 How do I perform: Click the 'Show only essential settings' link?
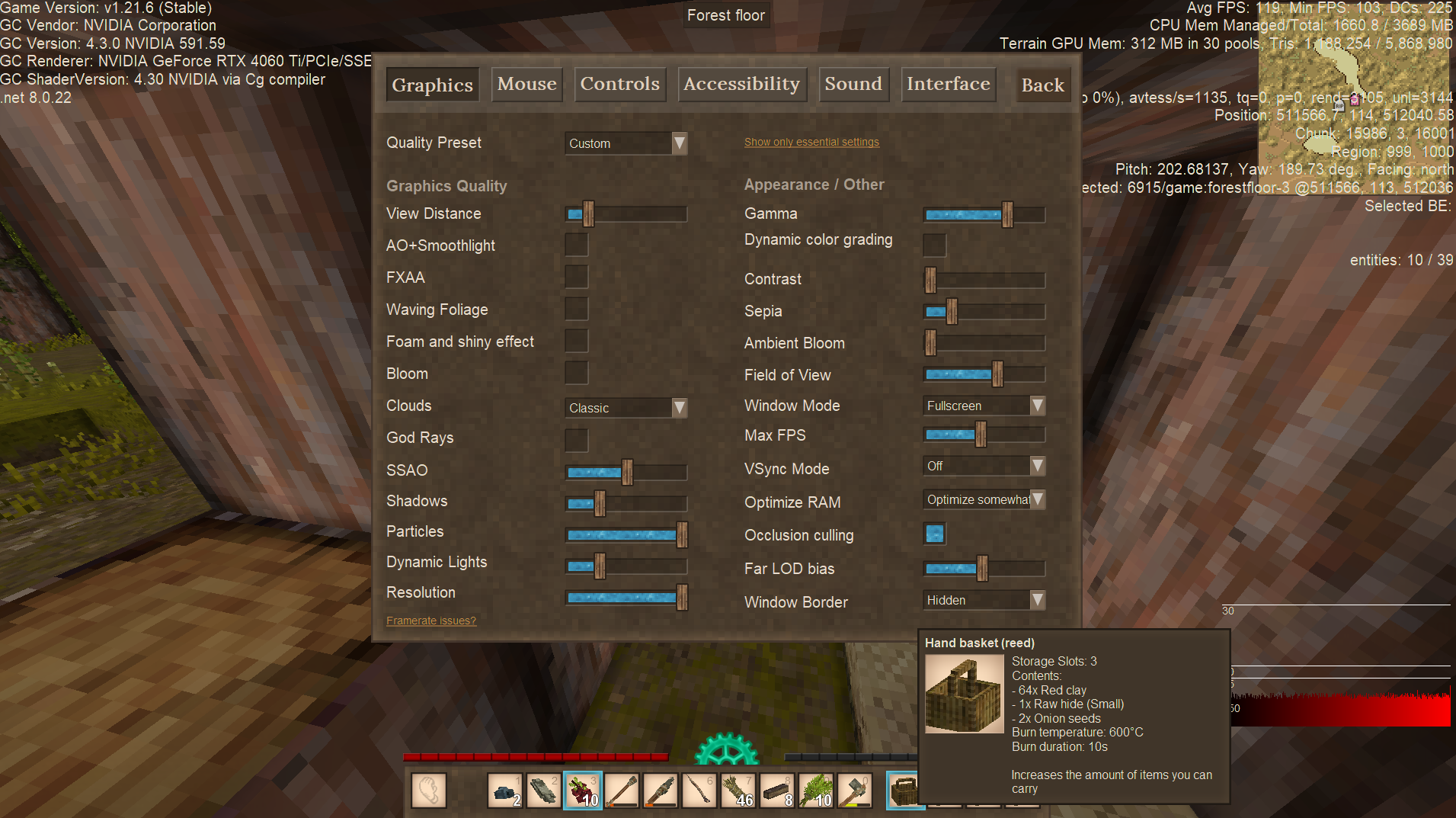click(x=811, y=142)
